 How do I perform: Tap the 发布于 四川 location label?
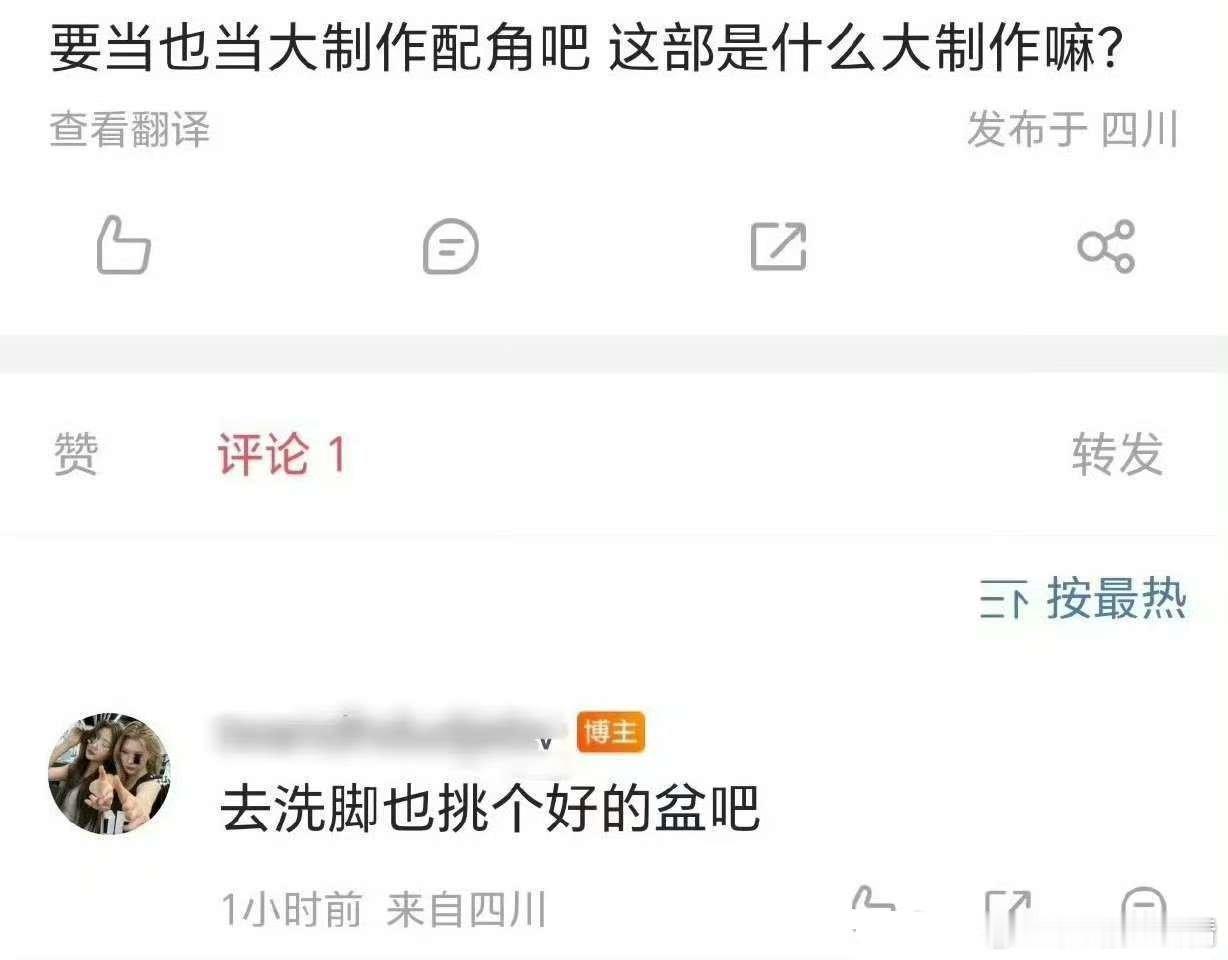pyautogui.click(x=1073, y=130)
